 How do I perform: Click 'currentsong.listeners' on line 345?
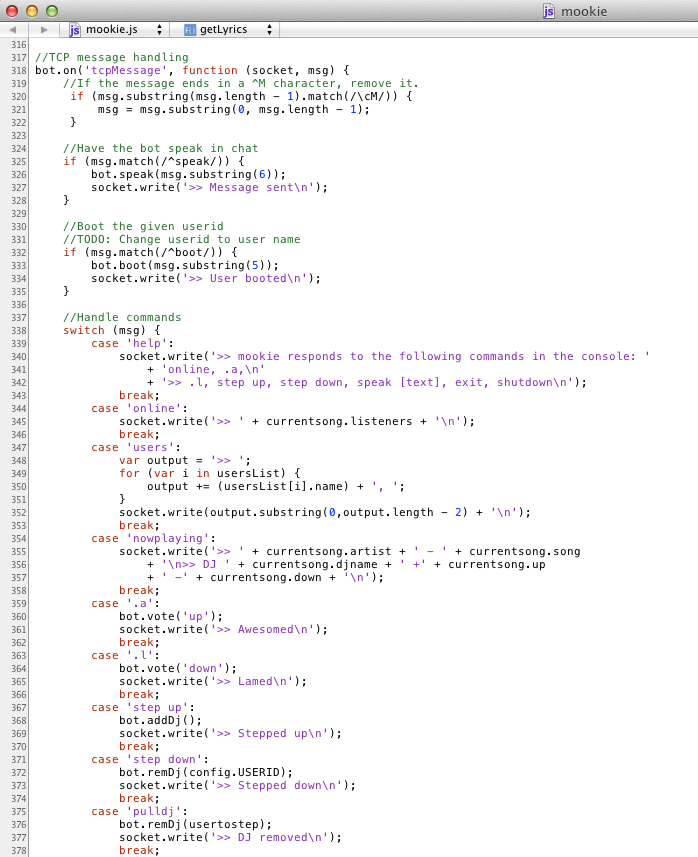tap(339, 422)
